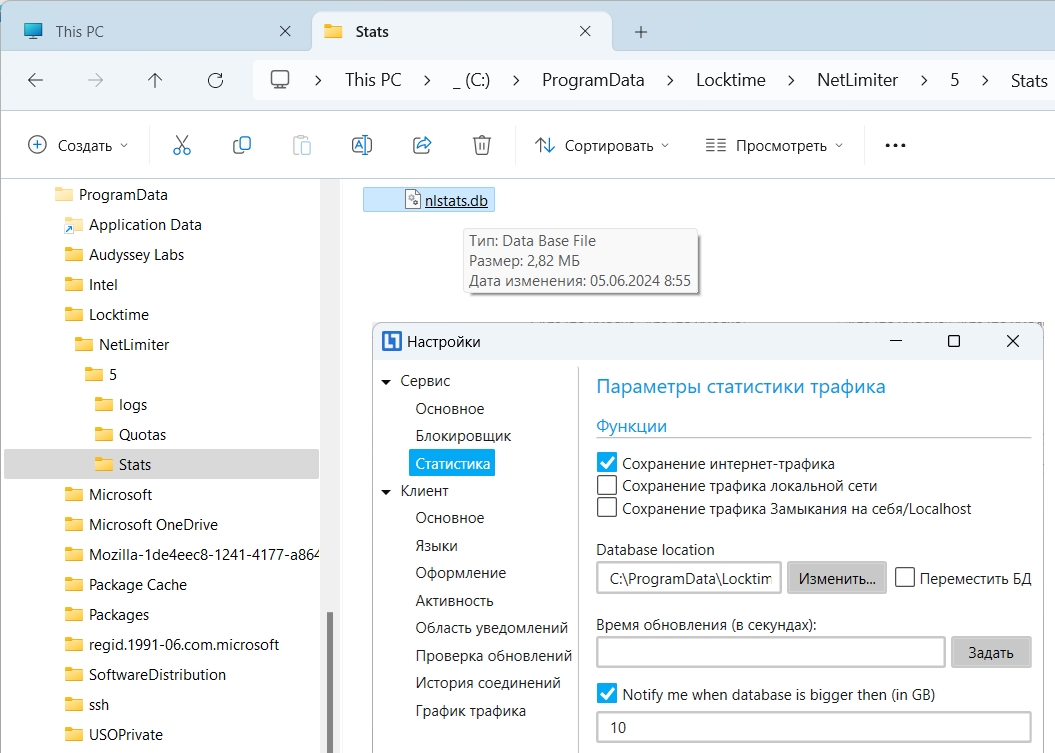Click the Delete trash bin icon

(x=482, y=145)
